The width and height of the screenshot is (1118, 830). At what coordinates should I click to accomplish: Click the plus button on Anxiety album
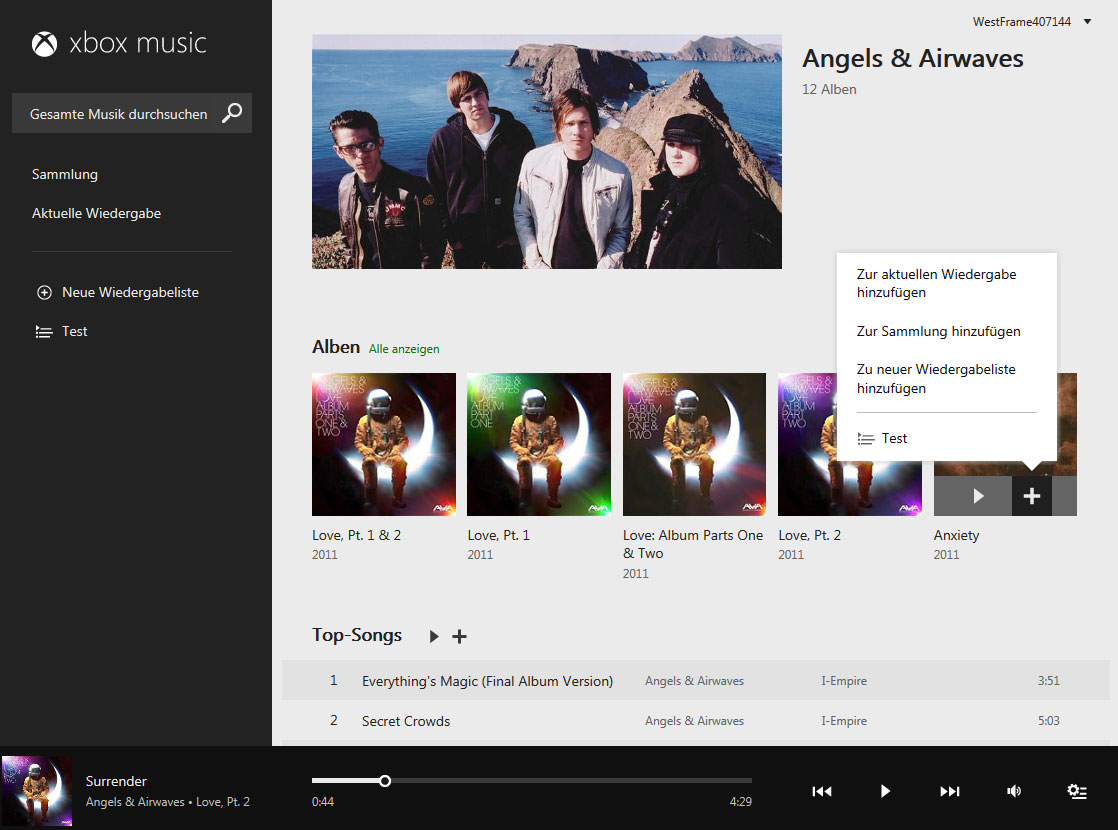coord(1031,496)
